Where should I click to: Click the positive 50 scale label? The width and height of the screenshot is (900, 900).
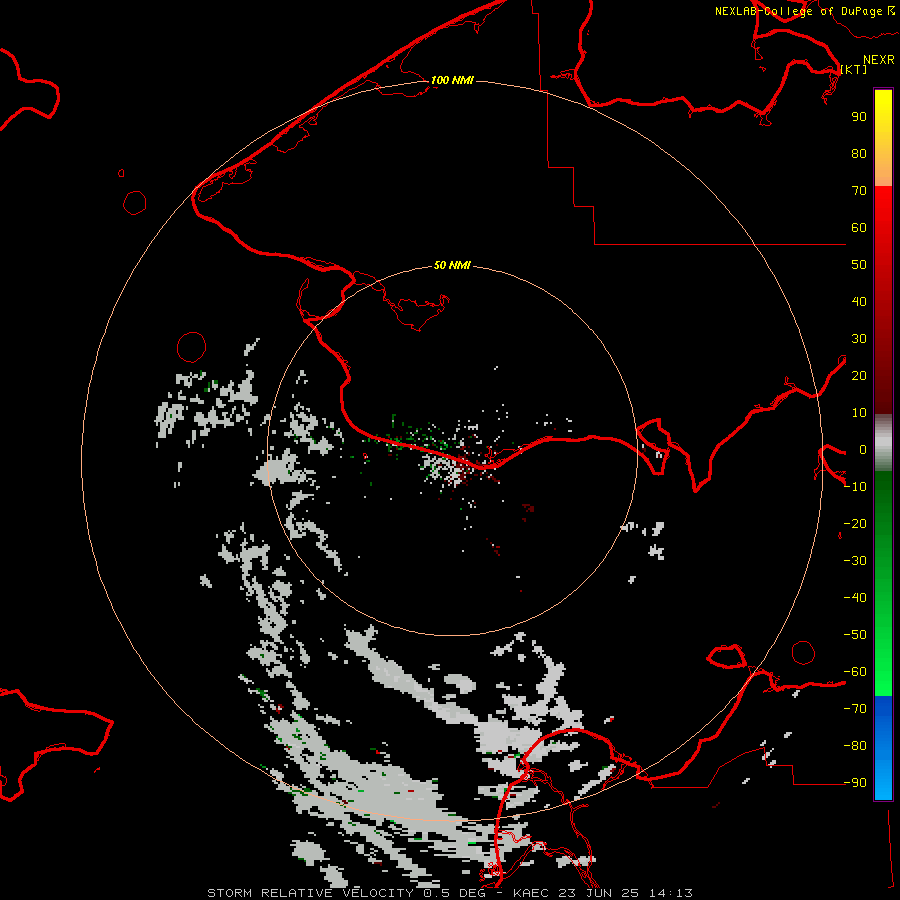[x=859, y=265]
